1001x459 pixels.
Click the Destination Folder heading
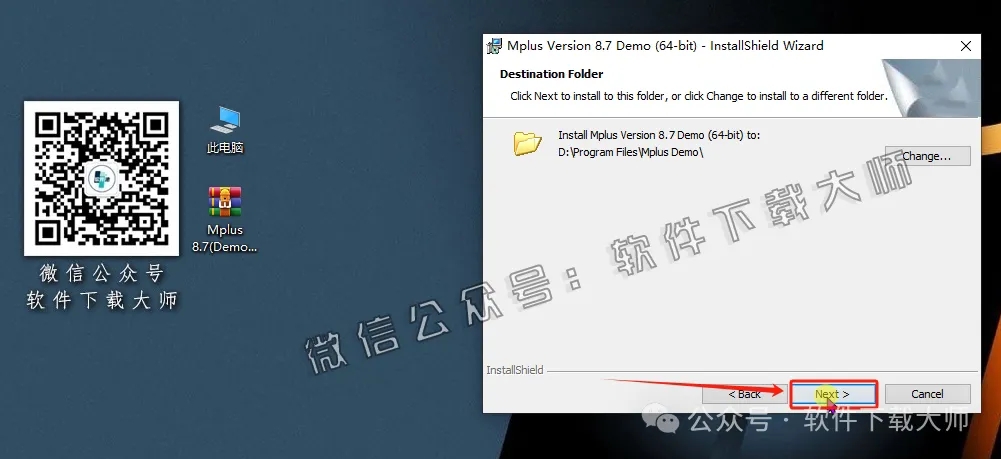click(x=552, y=74)
